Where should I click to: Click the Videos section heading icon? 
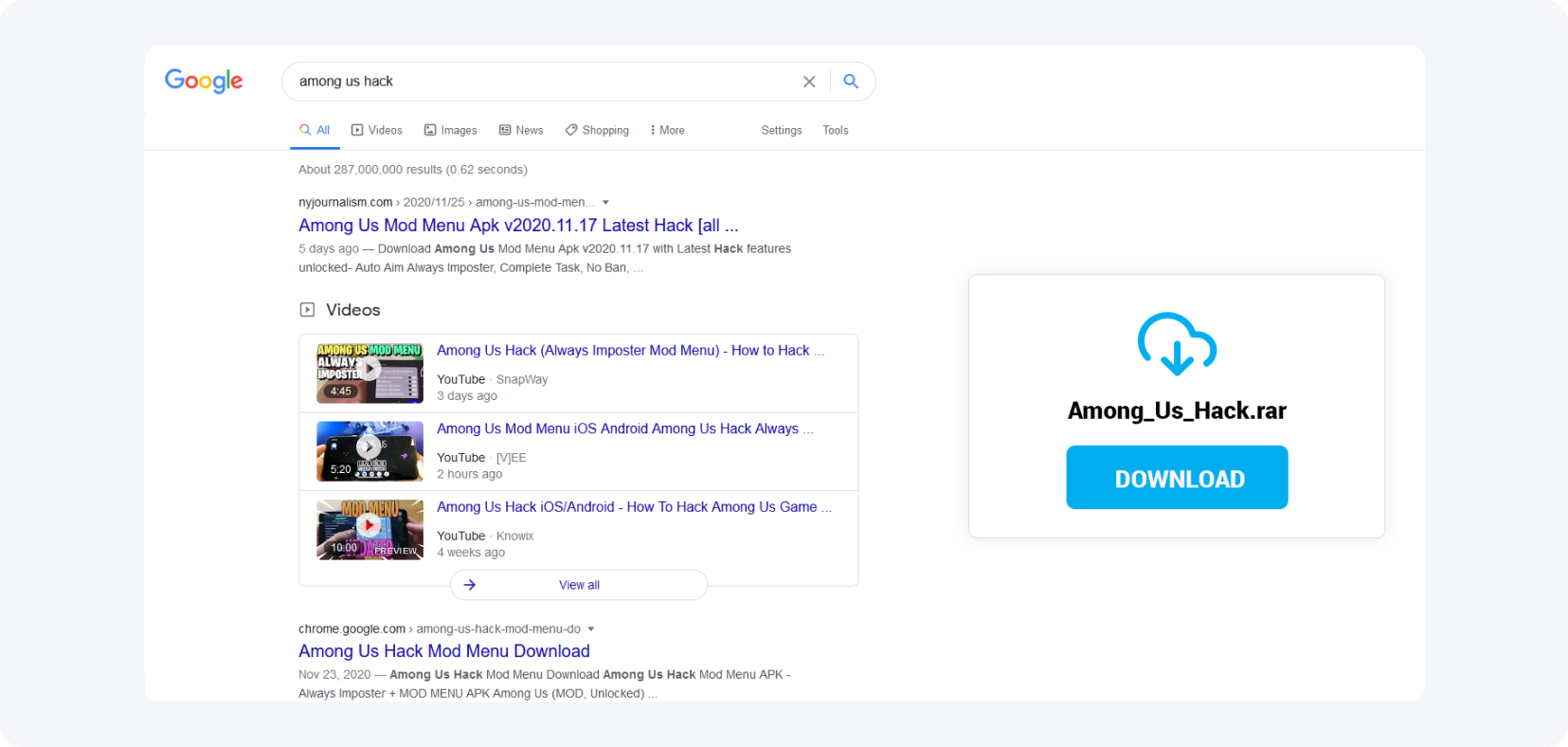click(x=307, y=310)
